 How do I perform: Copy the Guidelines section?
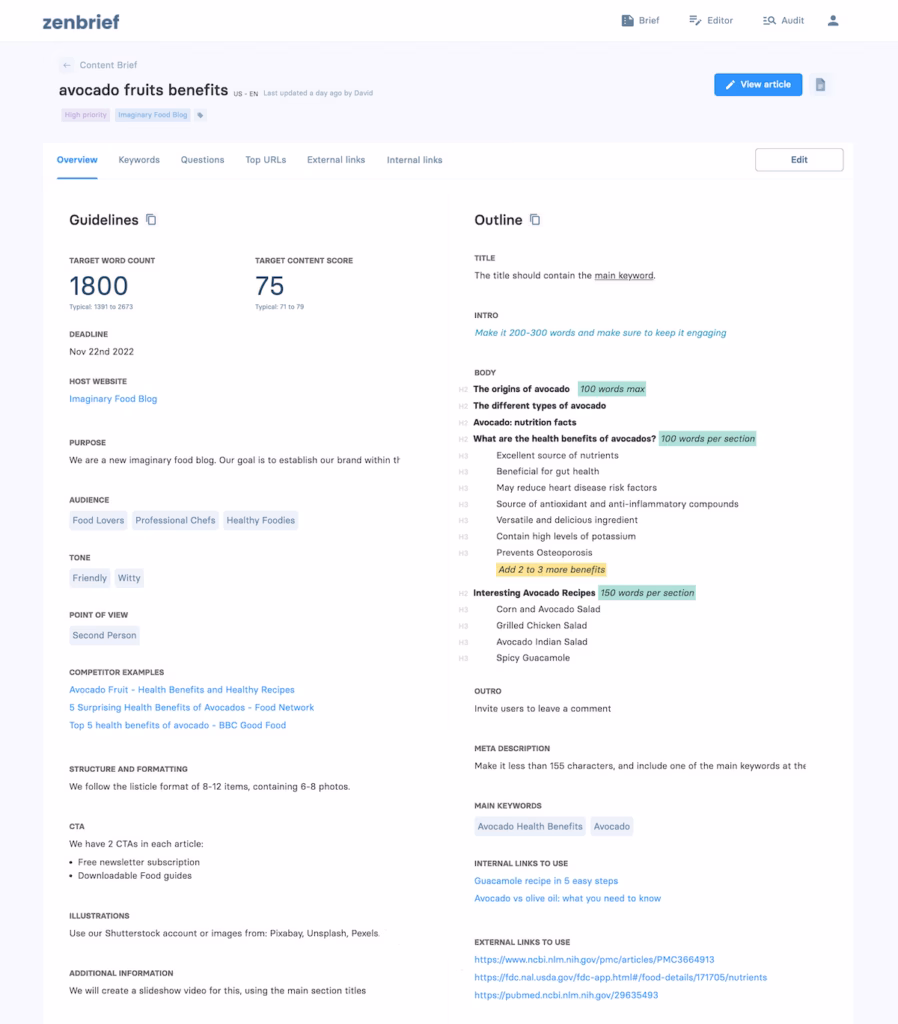152,220
